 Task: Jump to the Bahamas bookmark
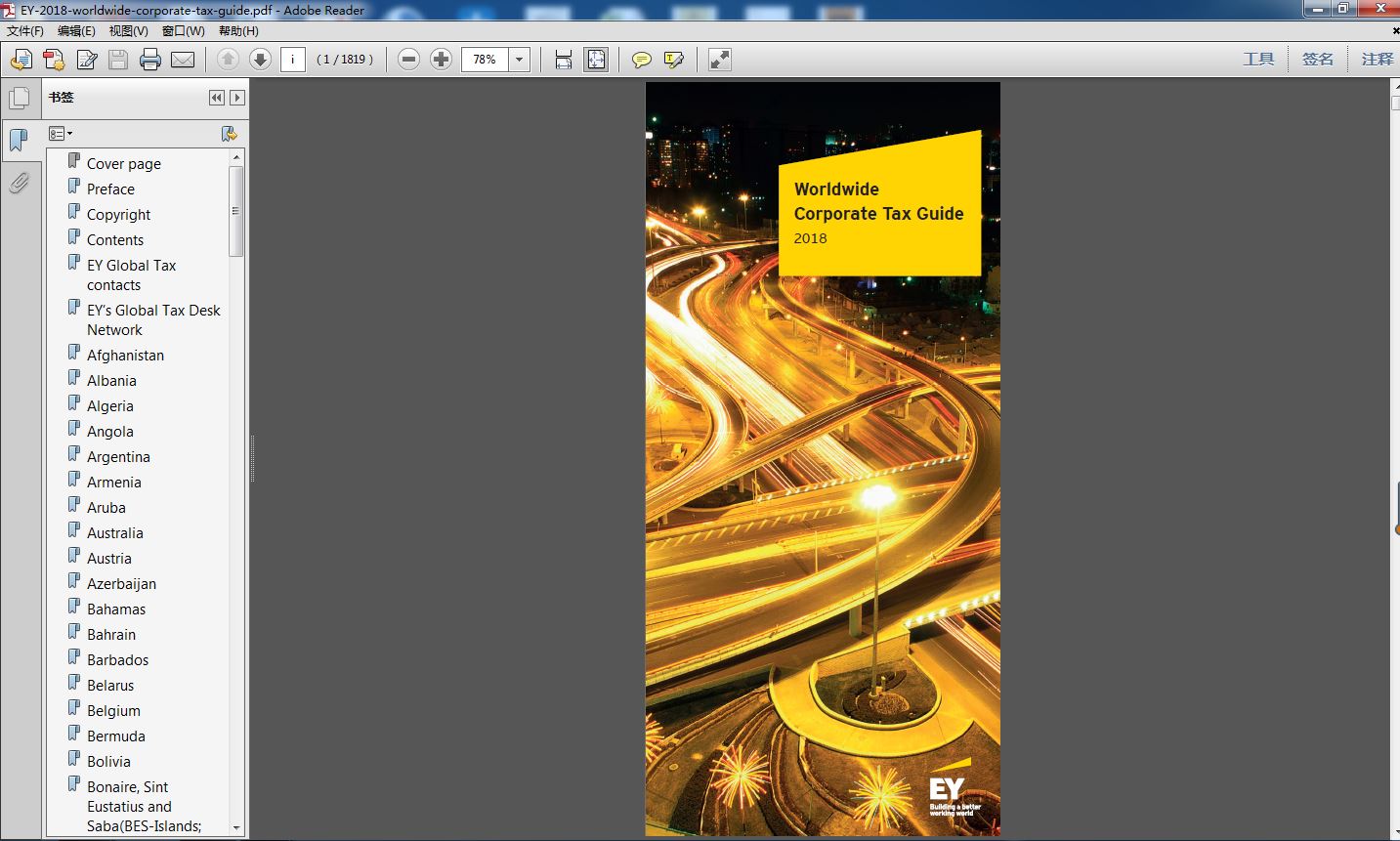(116, 610)
